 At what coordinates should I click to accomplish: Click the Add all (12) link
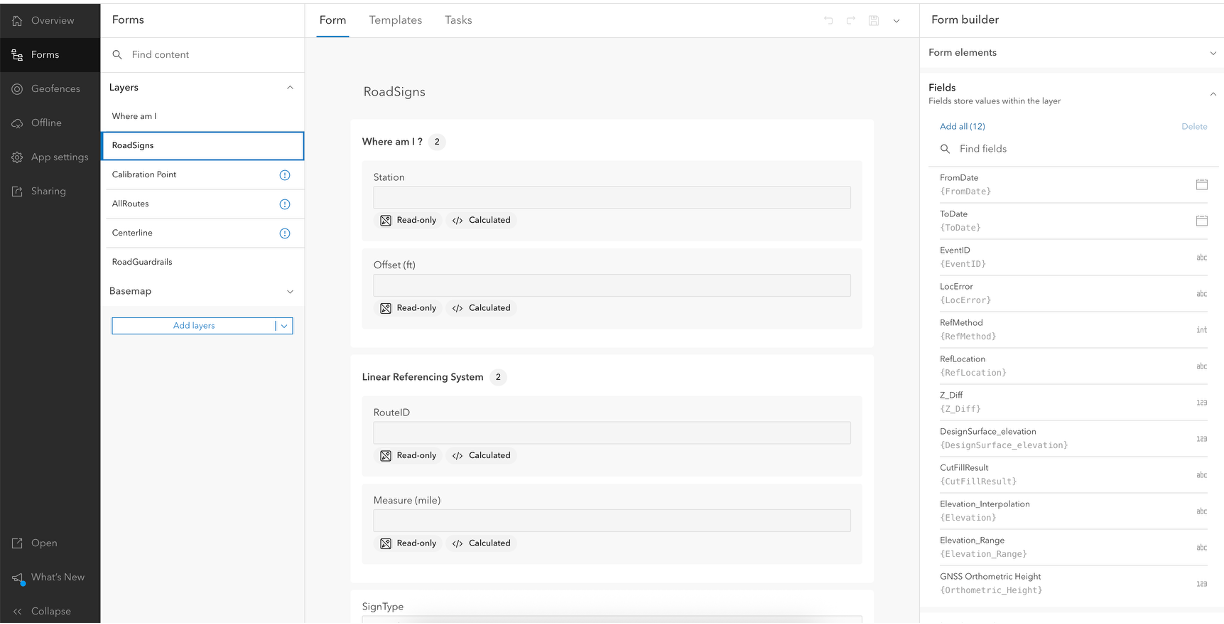[961, 126]
